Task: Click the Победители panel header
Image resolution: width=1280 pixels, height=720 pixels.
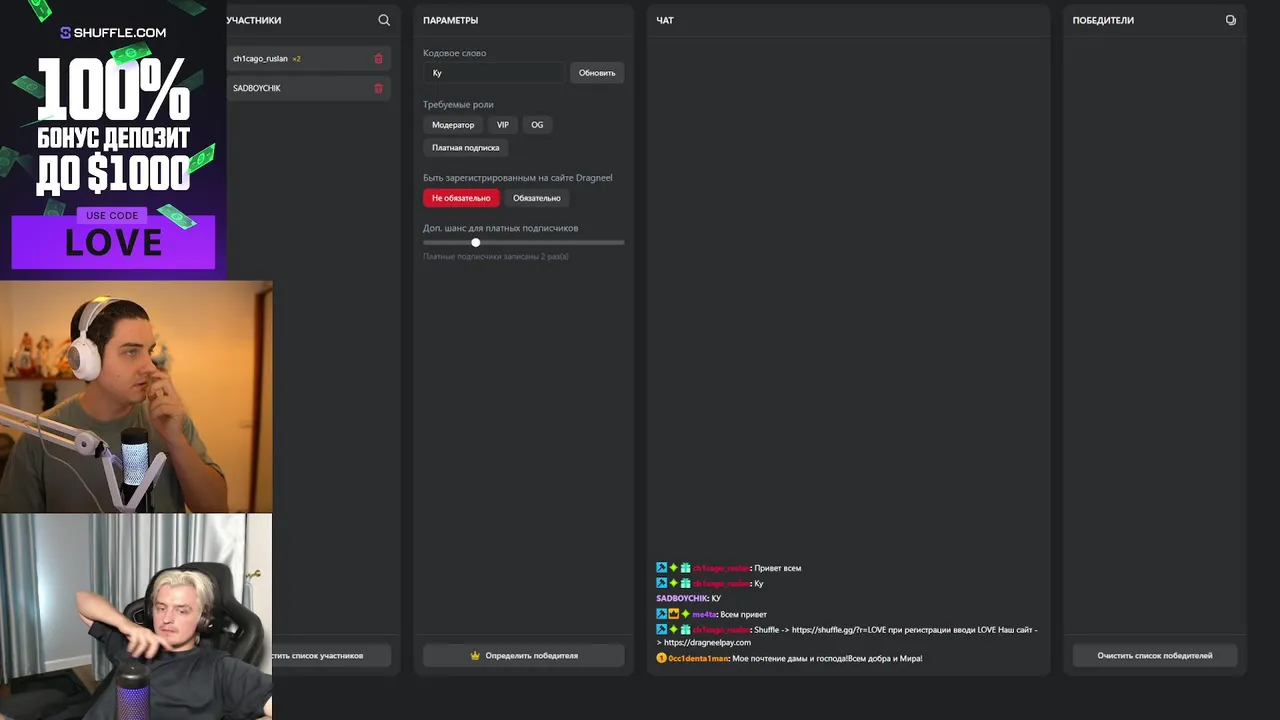Action: (1103, 20)
